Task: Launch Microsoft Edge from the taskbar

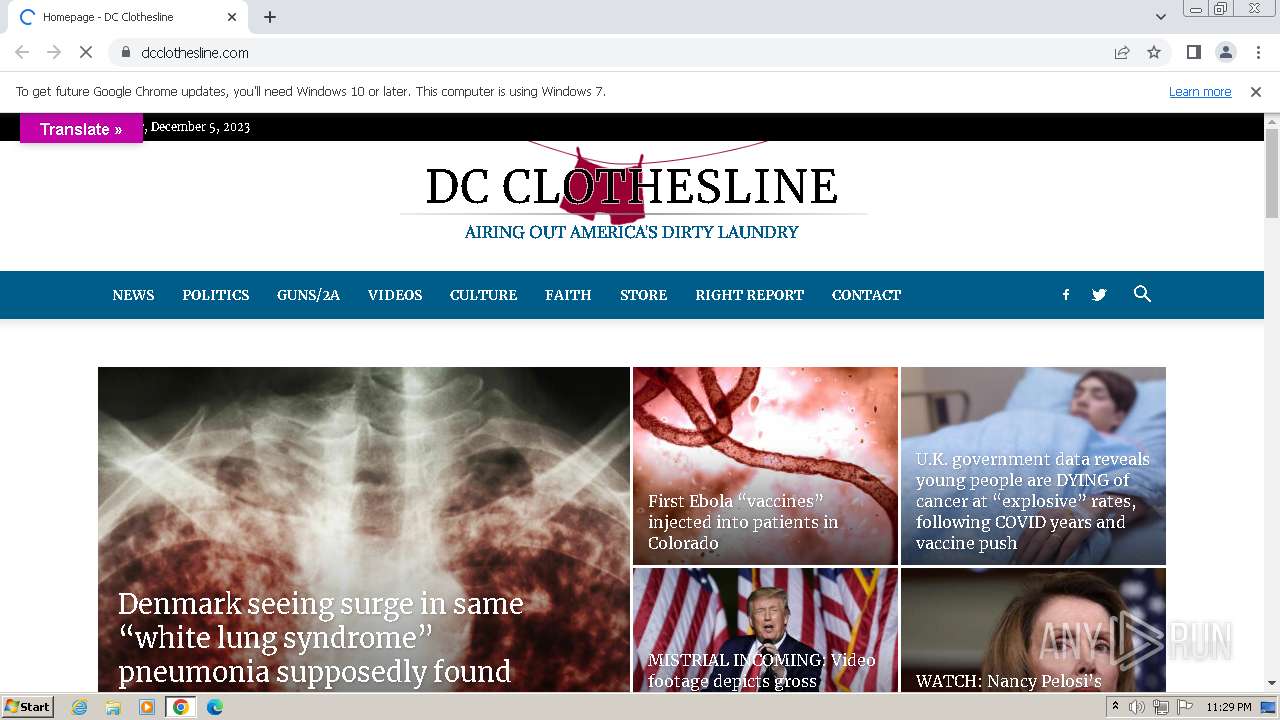Action: point(214,707)
